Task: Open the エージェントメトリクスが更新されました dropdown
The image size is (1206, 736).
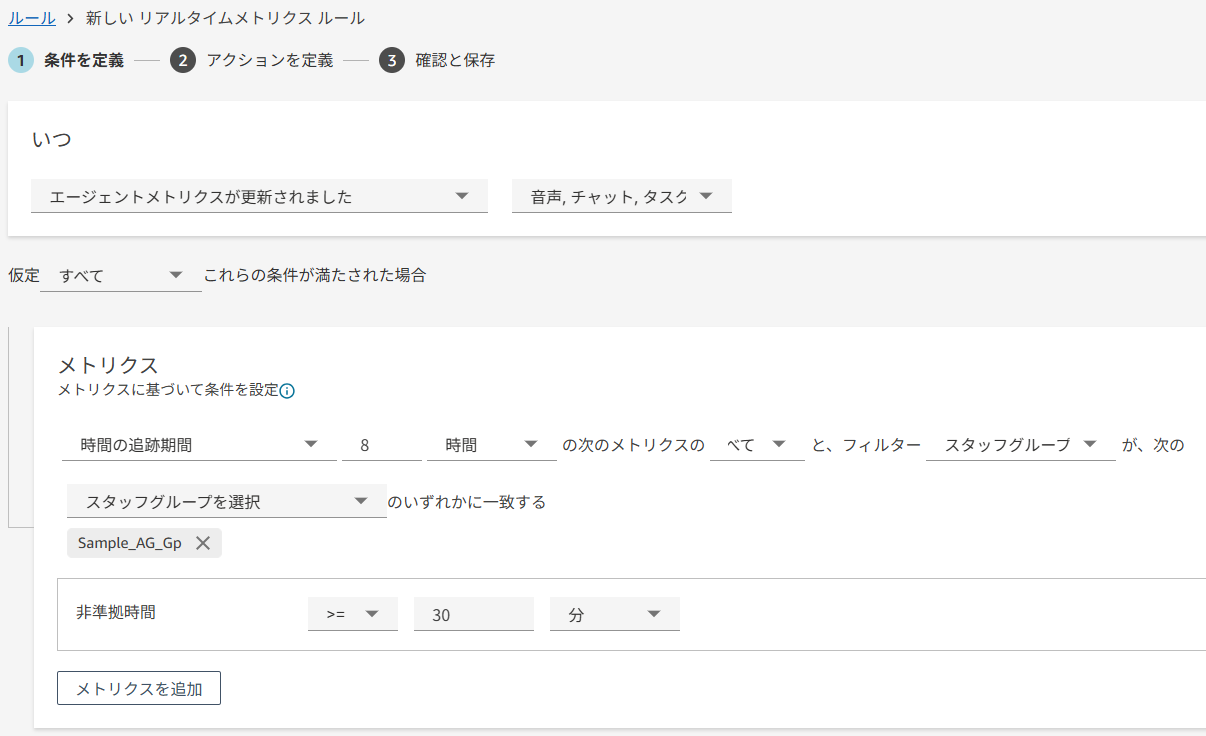Action: tap(259, 197)
